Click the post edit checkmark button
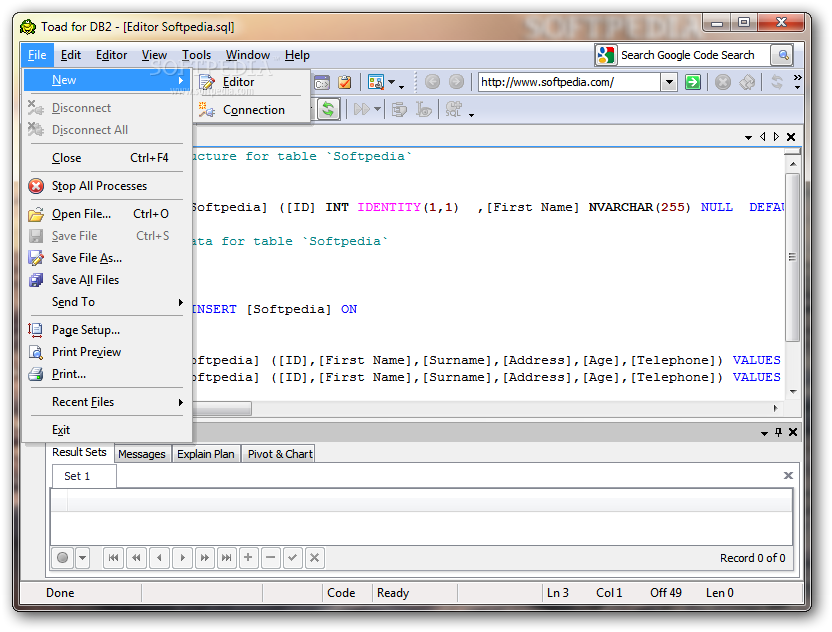Screen dimensions: 832x632 (x=292, y=558)
